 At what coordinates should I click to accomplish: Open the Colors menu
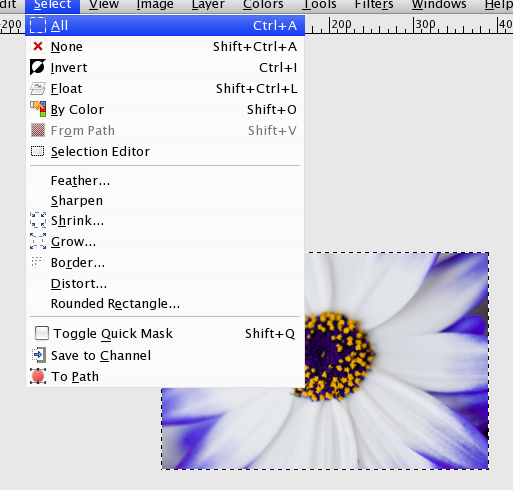[x=263, y=5]
